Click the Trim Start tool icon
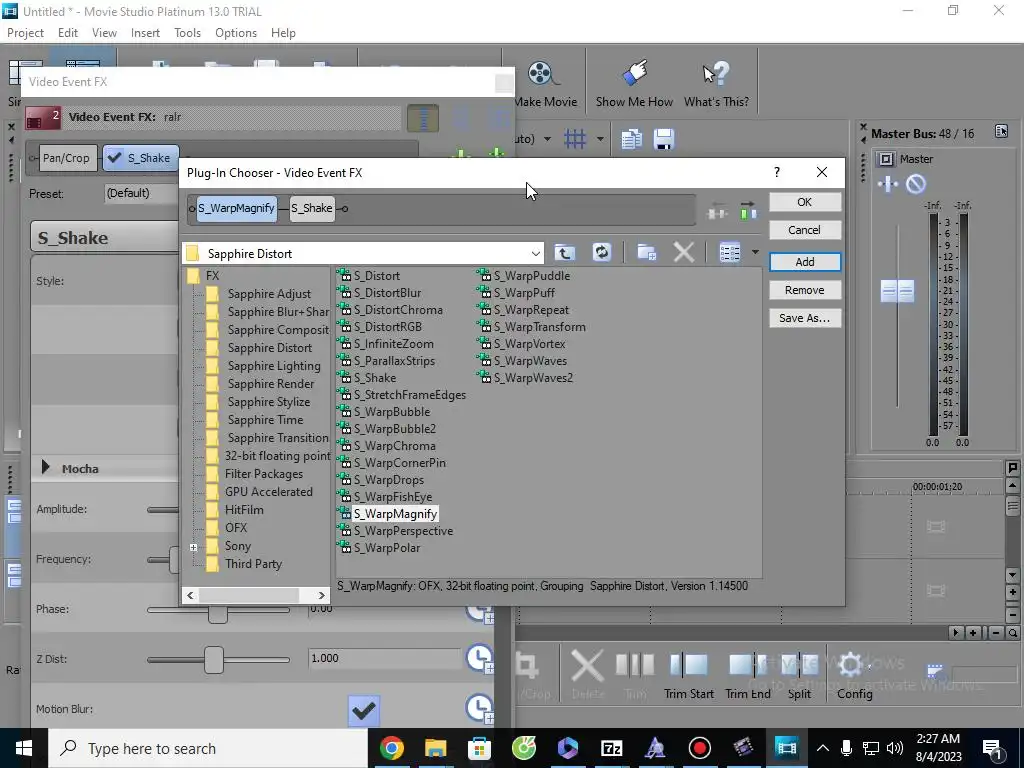The height and width of the screenshot is (768, 1024). (688, 665)
